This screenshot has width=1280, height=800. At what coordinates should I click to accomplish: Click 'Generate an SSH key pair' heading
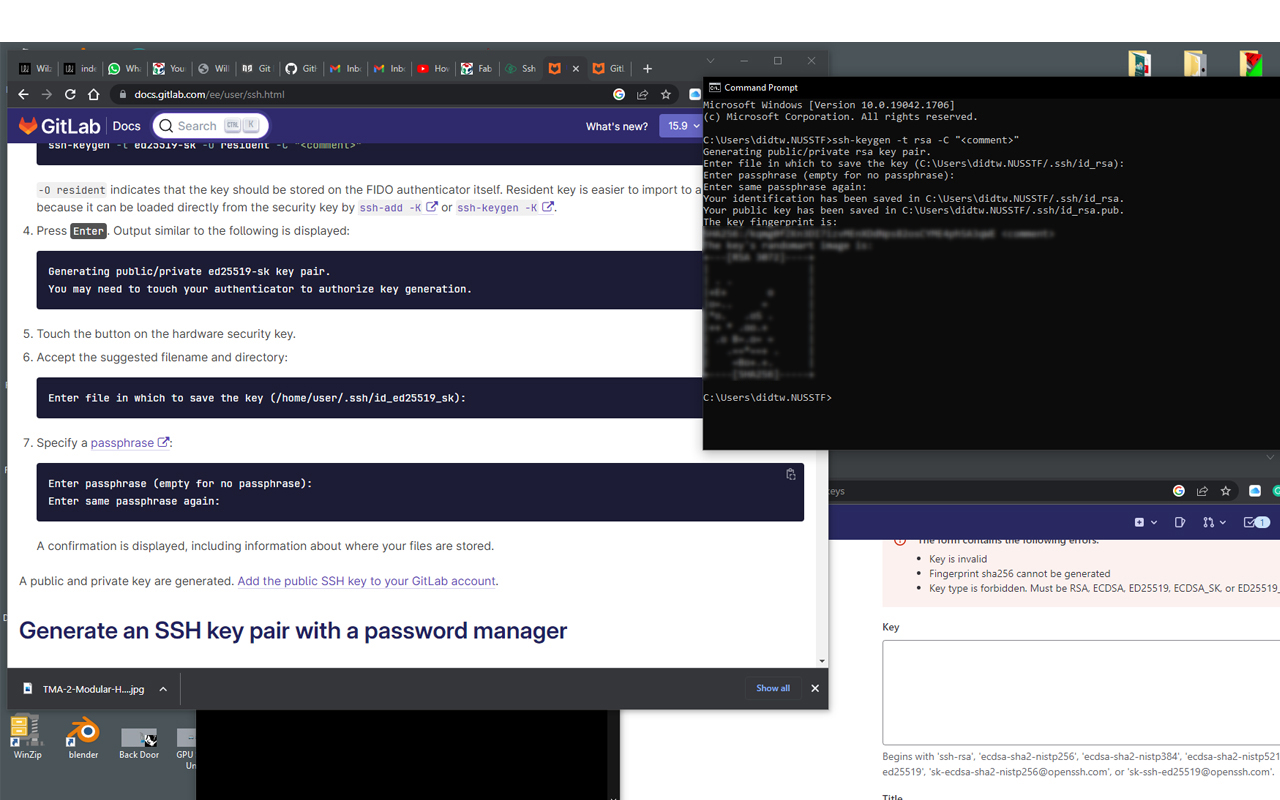(293, 630)
